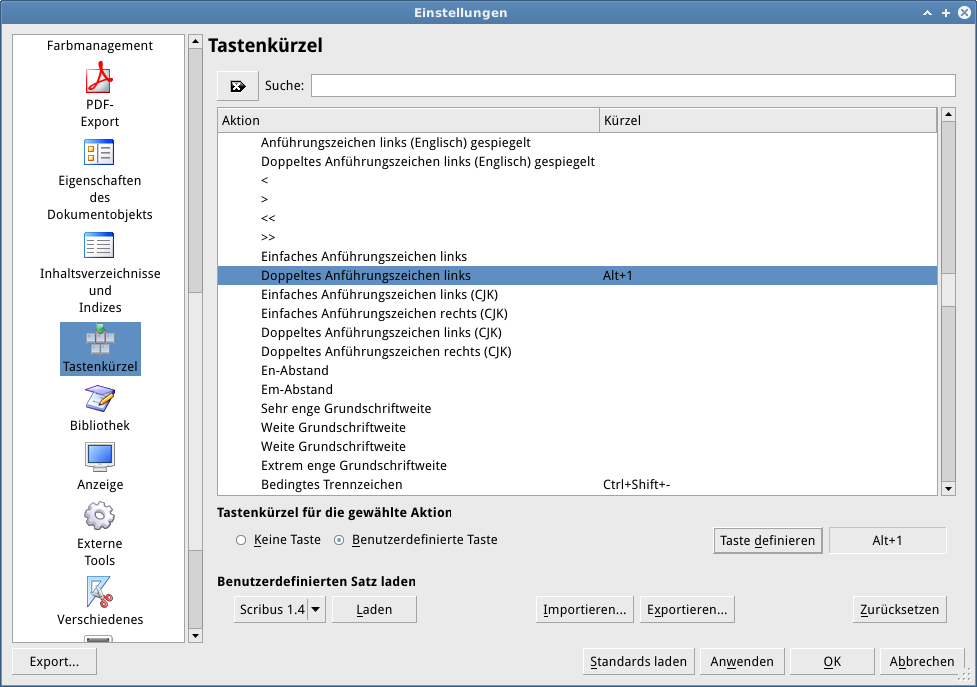Select the single > action row
The image size is (977, 687).
coord(577,199)
